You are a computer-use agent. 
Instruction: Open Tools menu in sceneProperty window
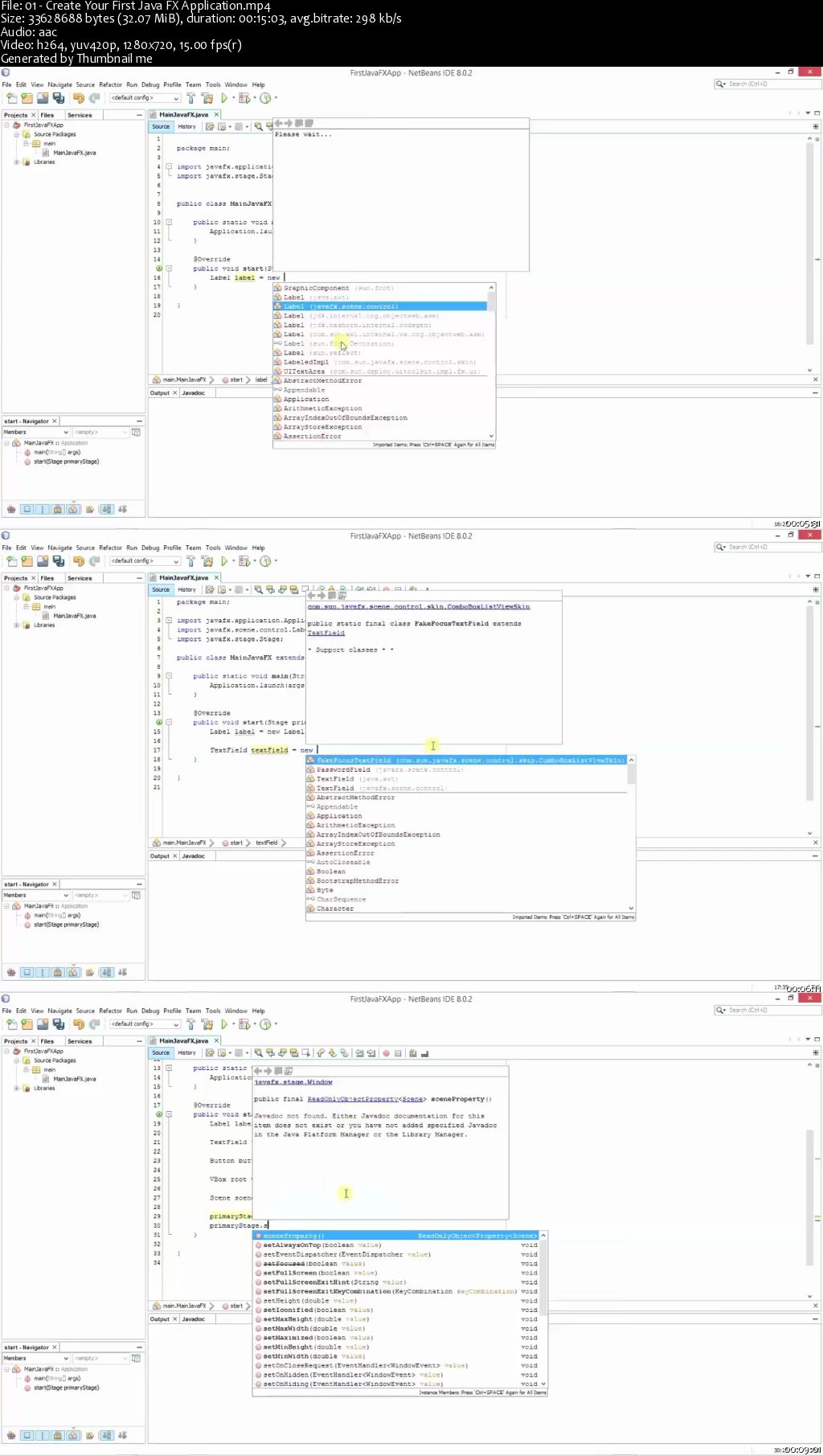pos(213,1011)
